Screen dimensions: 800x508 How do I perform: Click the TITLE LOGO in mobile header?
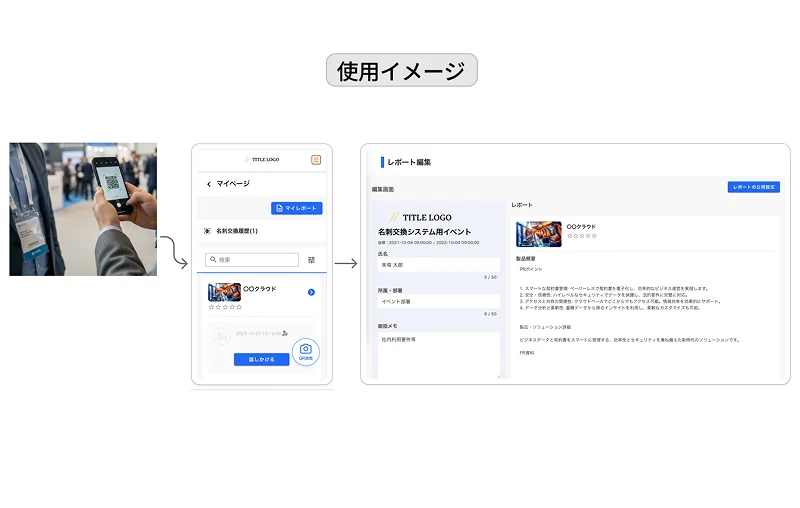point(262,160)
